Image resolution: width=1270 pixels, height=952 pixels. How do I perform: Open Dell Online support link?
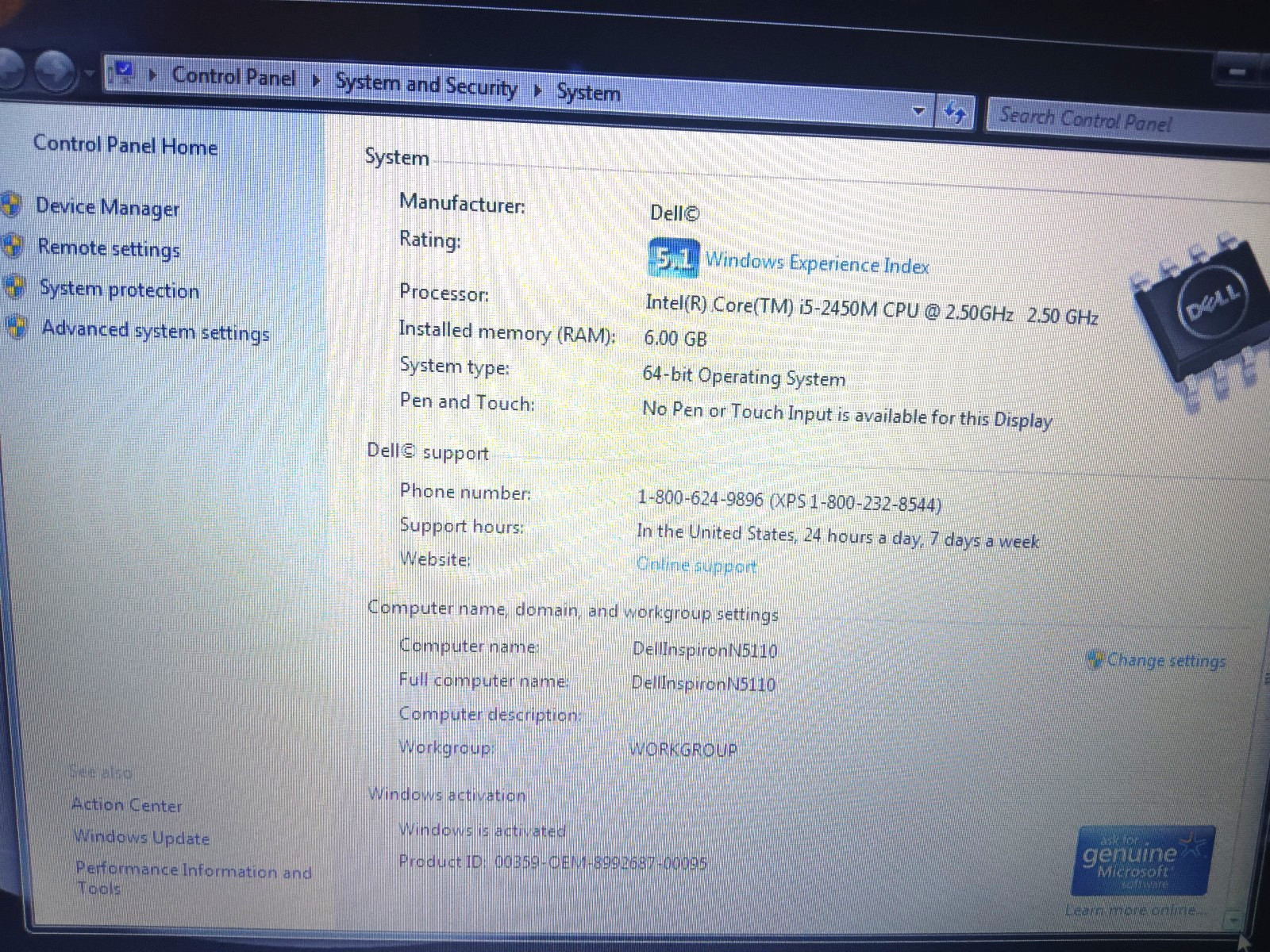coord(696,565)
